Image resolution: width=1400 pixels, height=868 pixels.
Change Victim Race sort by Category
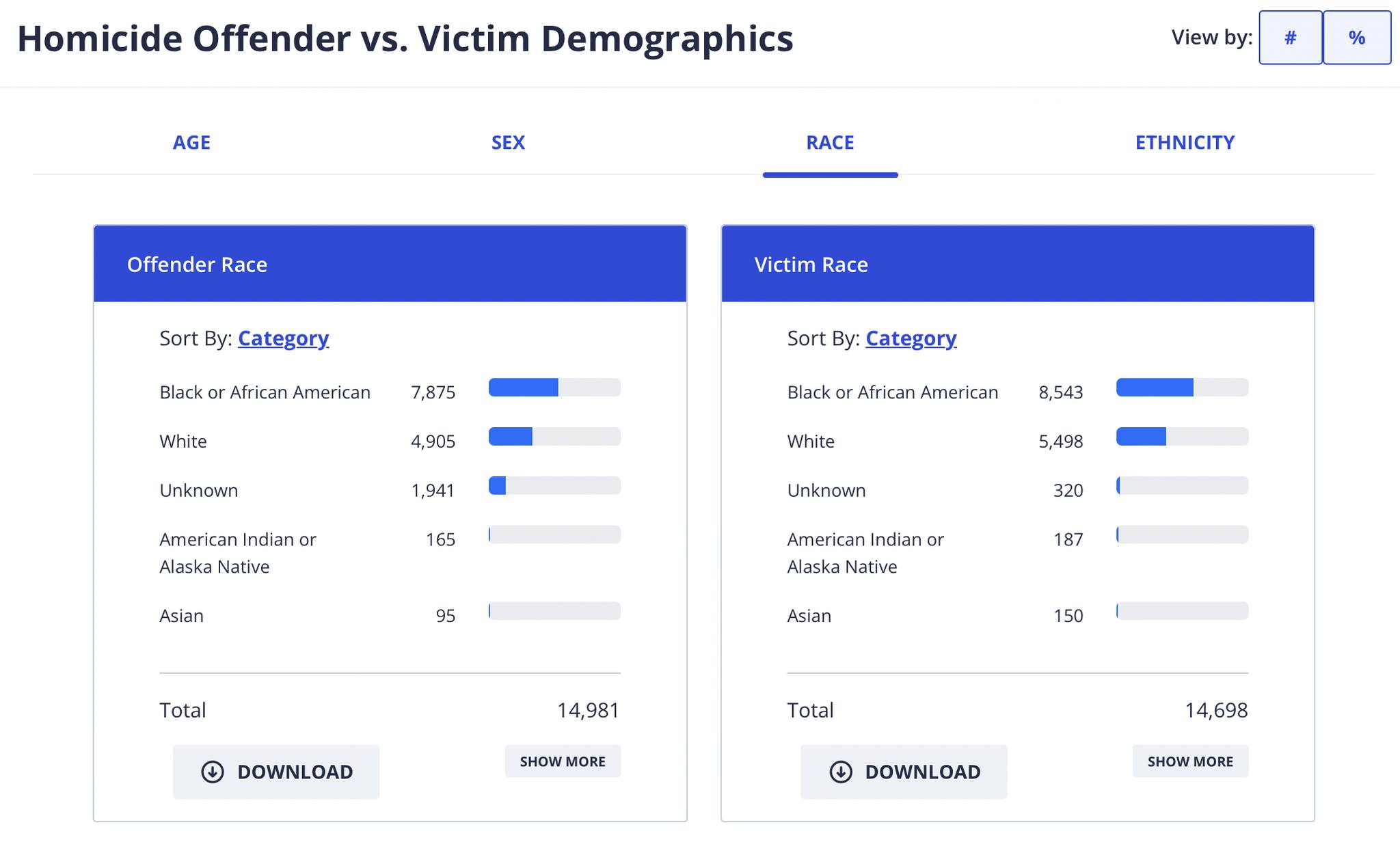[911, 338]
